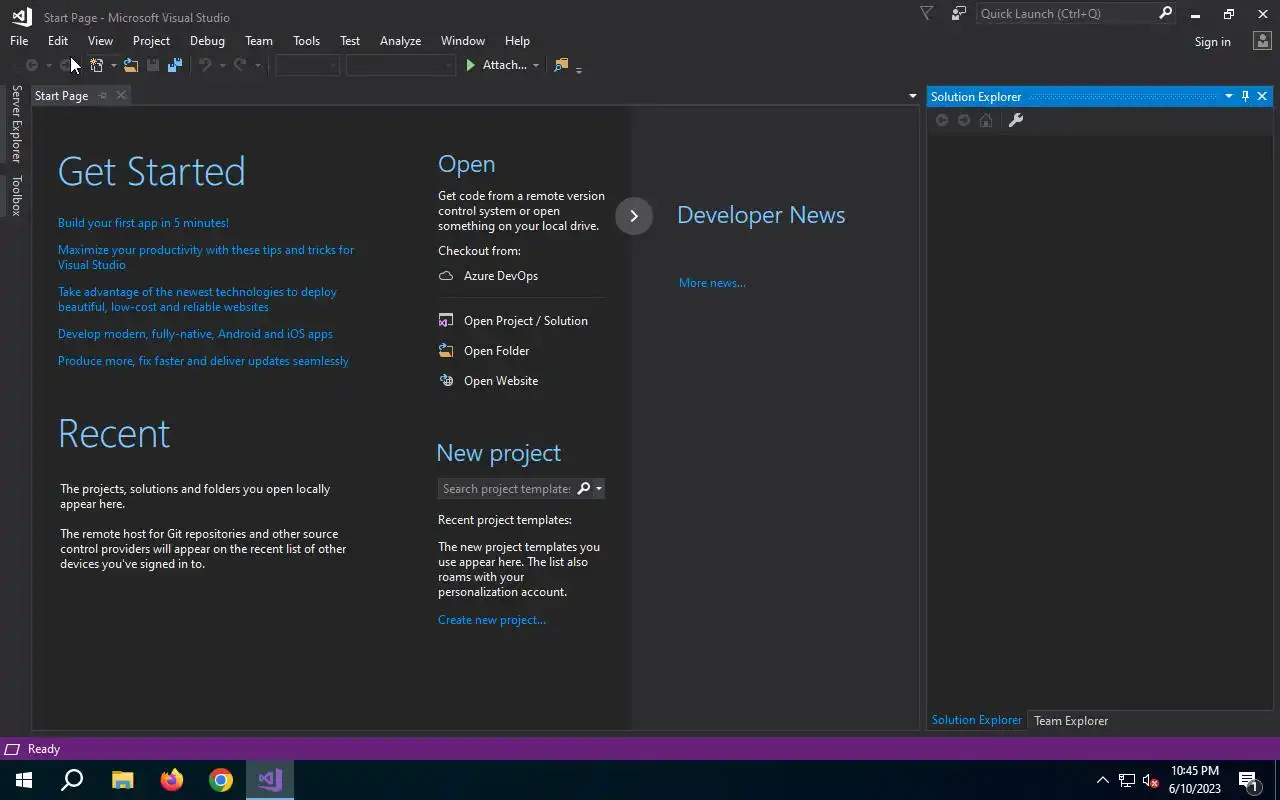Click Azure DevOps checkout option

[488, 276]
